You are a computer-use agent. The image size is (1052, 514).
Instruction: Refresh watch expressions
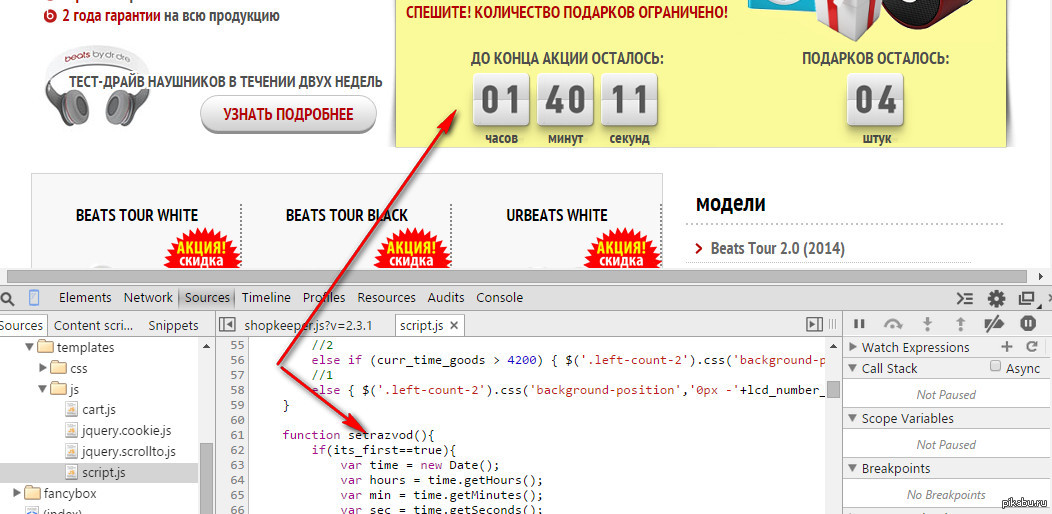1032,346
